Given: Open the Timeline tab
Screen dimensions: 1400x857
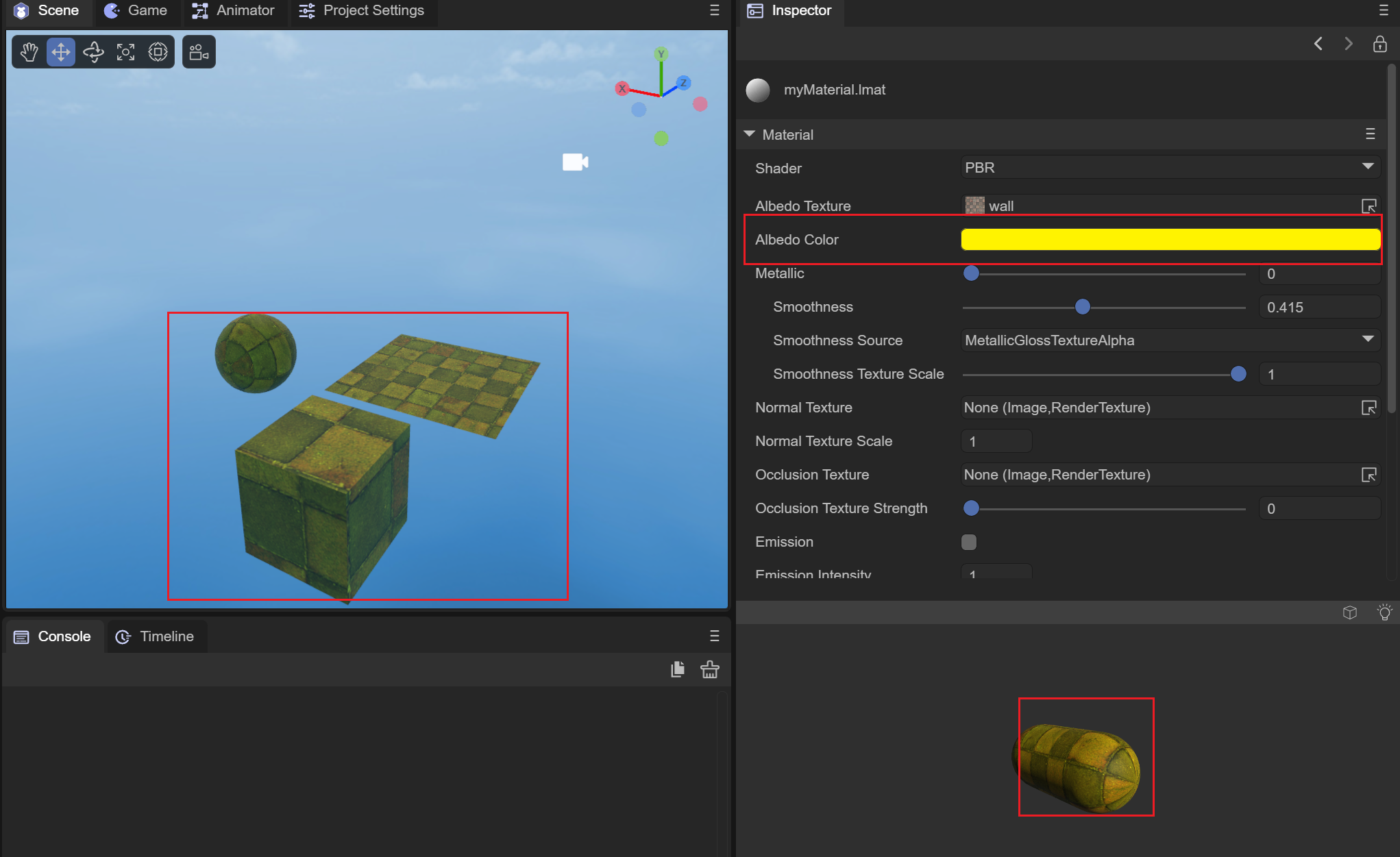Looking at the screenshot, I should tap(156, 636).
